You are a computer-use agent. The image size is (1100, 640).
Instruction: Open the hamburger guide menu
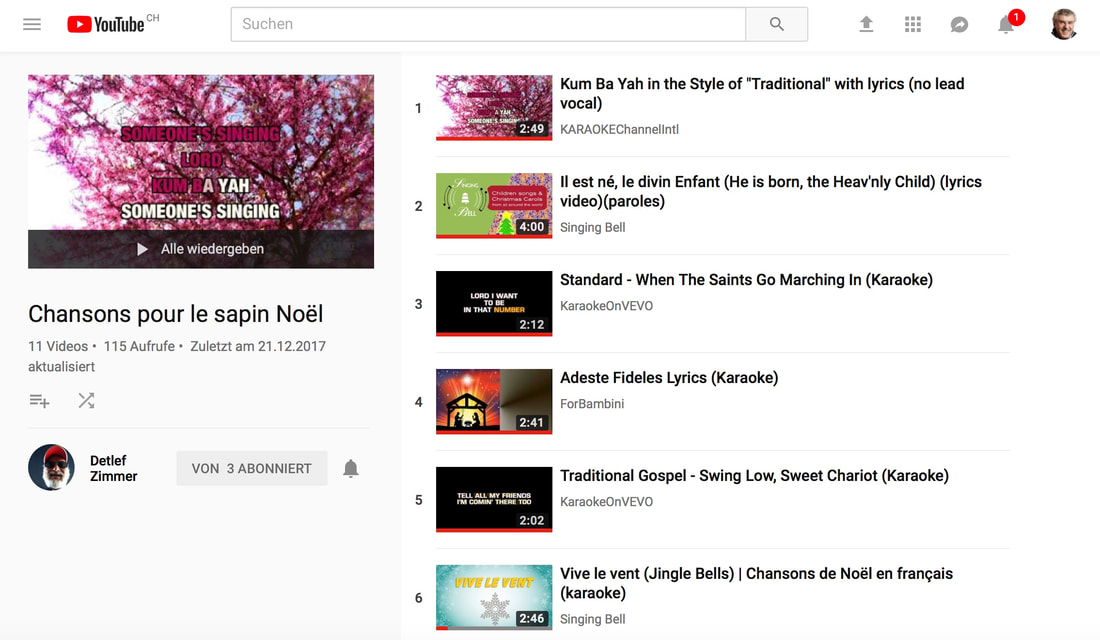32,24
